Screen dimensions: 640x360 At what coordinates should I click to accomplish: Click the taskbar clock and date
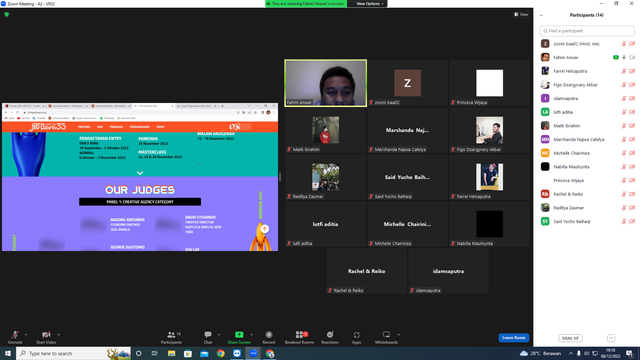[x=610, y=353]
